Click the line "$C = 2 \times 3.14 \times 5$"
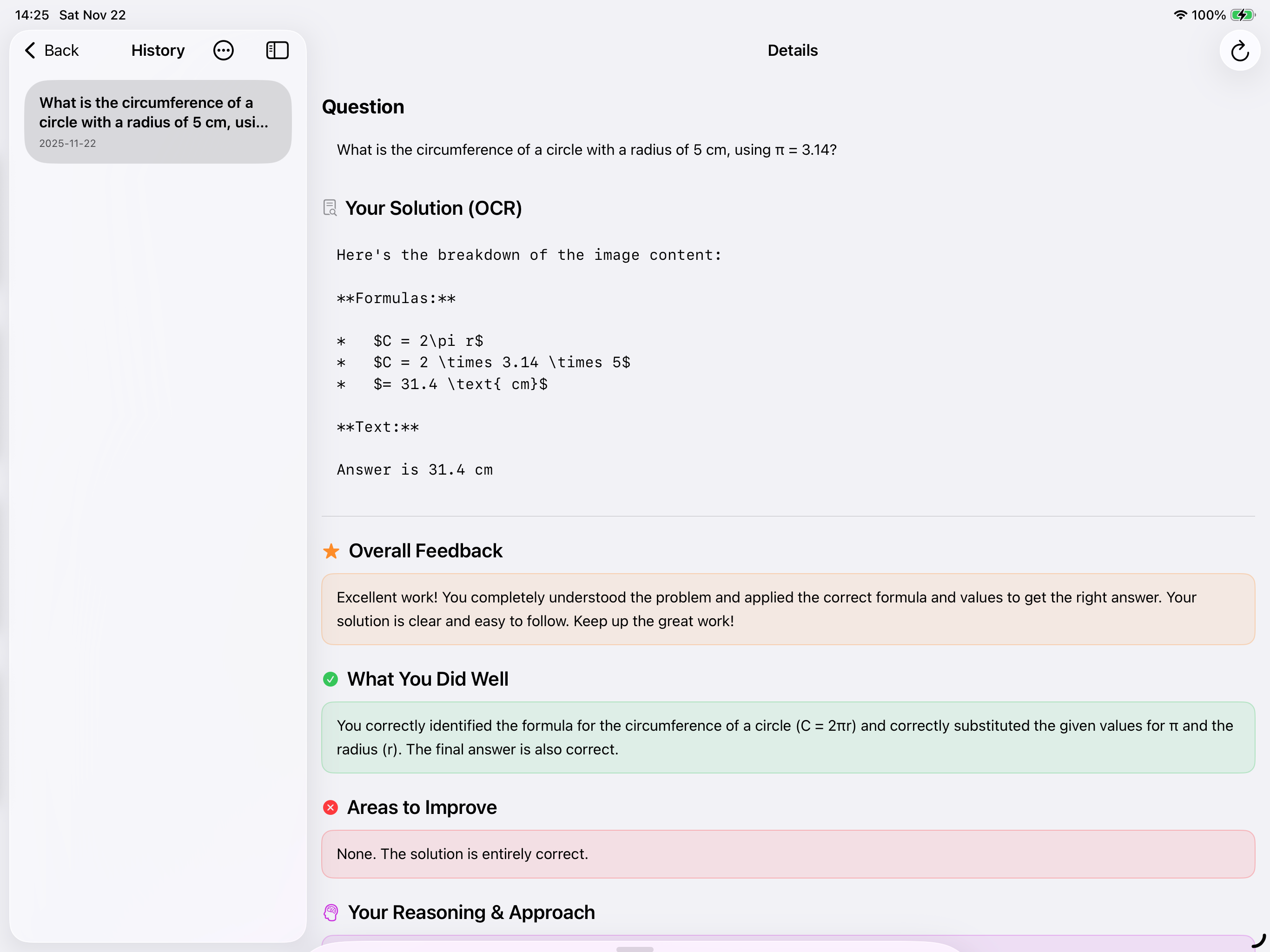 pyautogui.click(x=502, y=362)
